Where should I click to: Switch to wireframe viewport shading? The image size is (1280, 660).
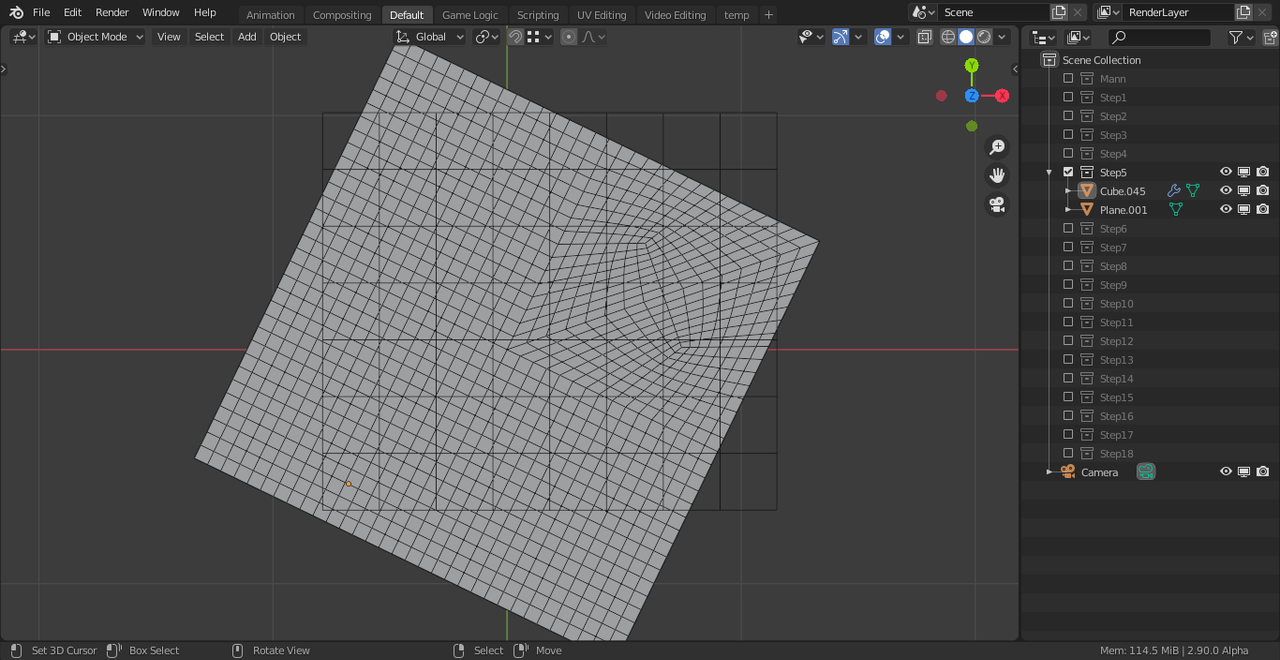948,37
